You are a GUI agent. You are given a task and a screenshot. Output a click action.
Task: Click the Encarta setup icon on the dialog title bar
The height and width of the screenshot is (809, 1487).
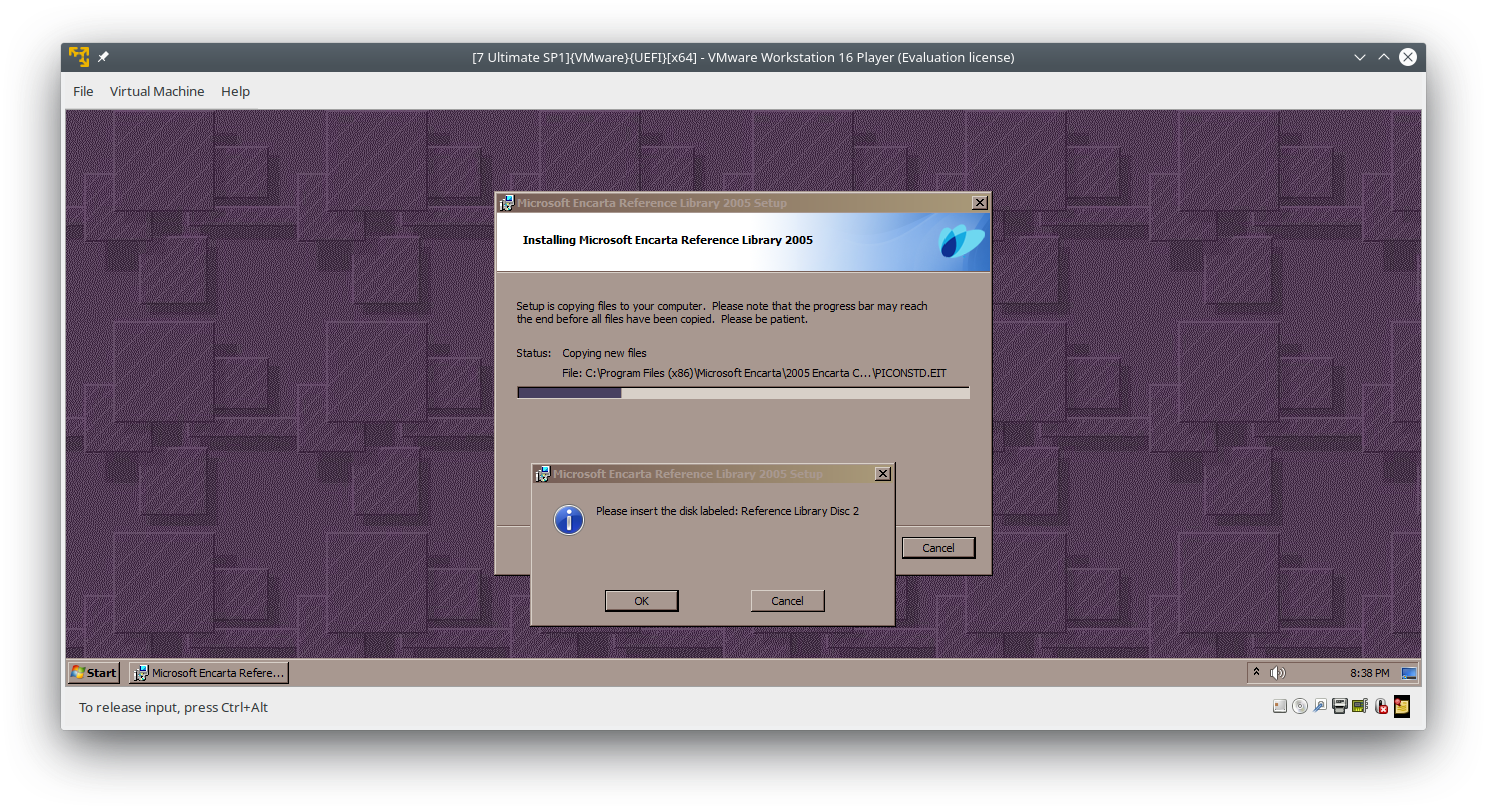[x=543, y=473]
